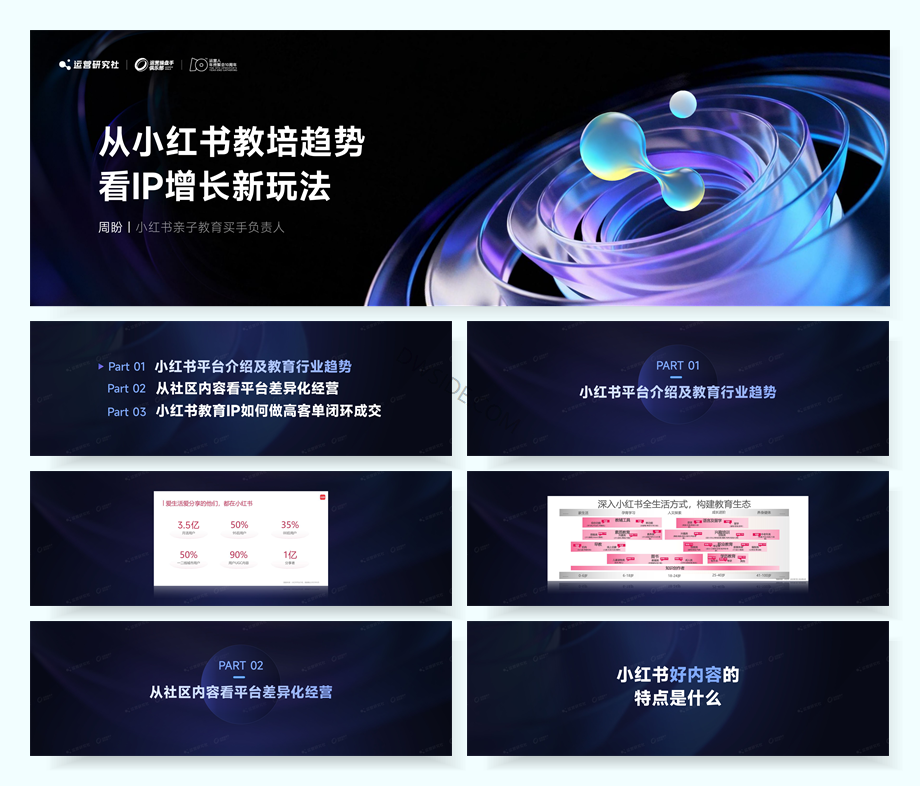This screenshot has height=786, width=920.
Task: Click the small floating white sphere
Action: tap(683, 102)
